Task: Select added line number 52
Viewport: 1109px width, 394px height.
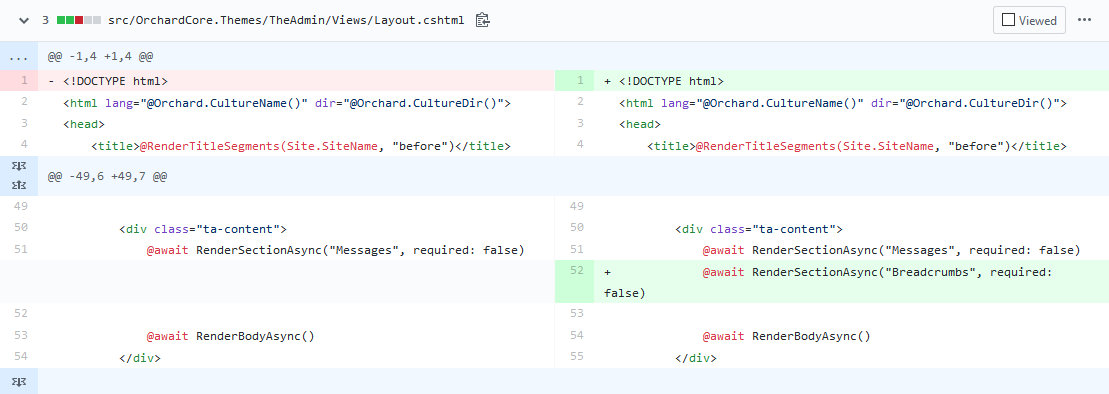Action: [x=574, y=272]
